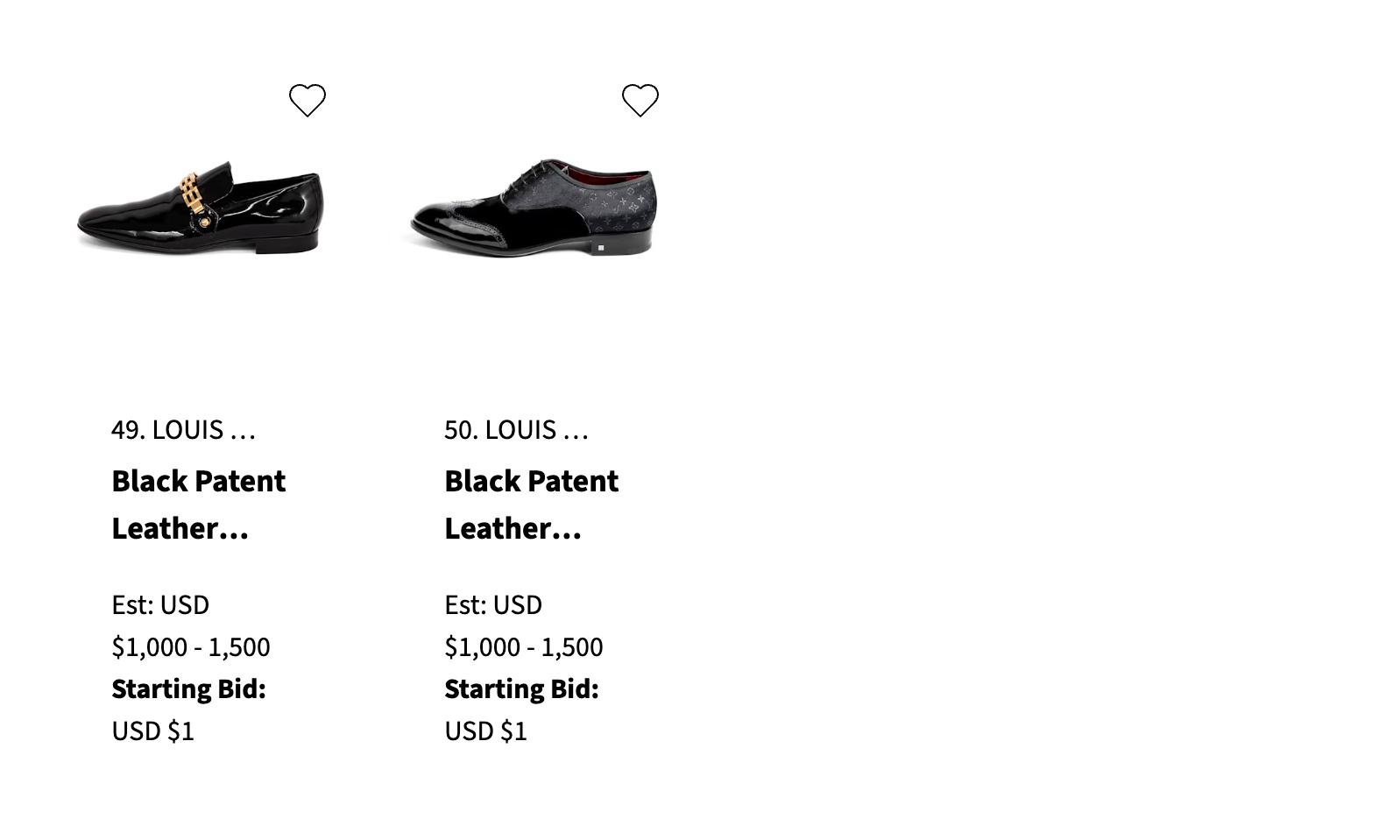The width and height of the screenshot is (1400, 840).
Task: Click the "Est: USD" label of lot 50
Action: pyautogui.click(x=493, y=605)
